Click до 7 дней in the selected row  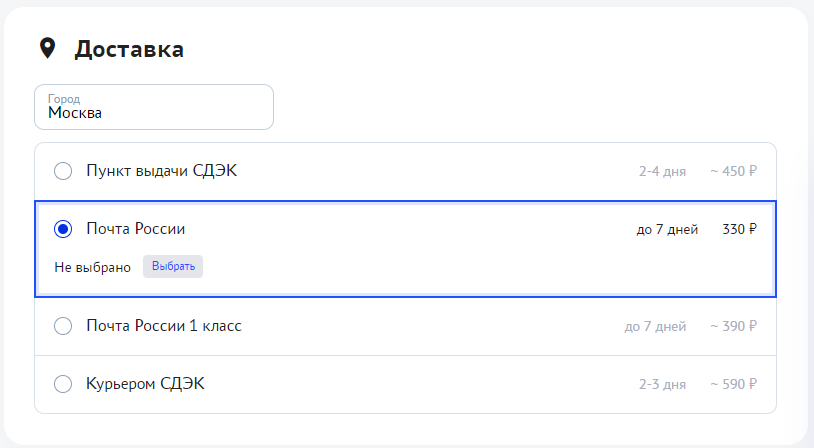point(667,229)
